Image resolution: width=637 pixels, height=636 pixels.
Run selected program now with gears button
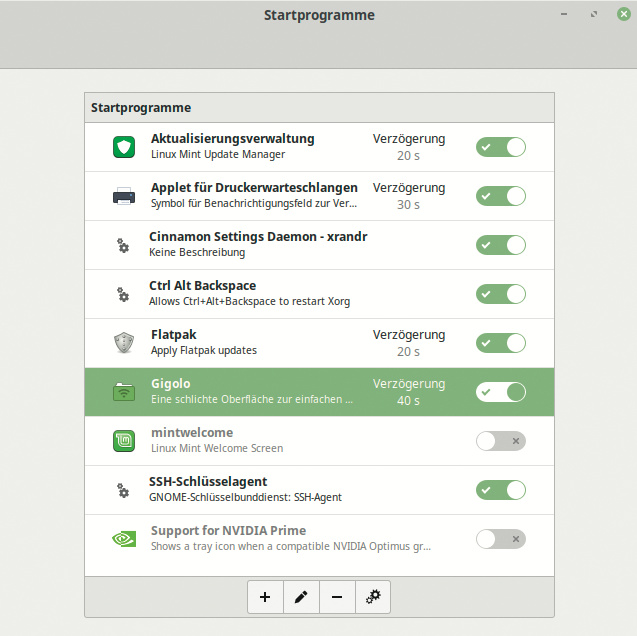point(373,597)
